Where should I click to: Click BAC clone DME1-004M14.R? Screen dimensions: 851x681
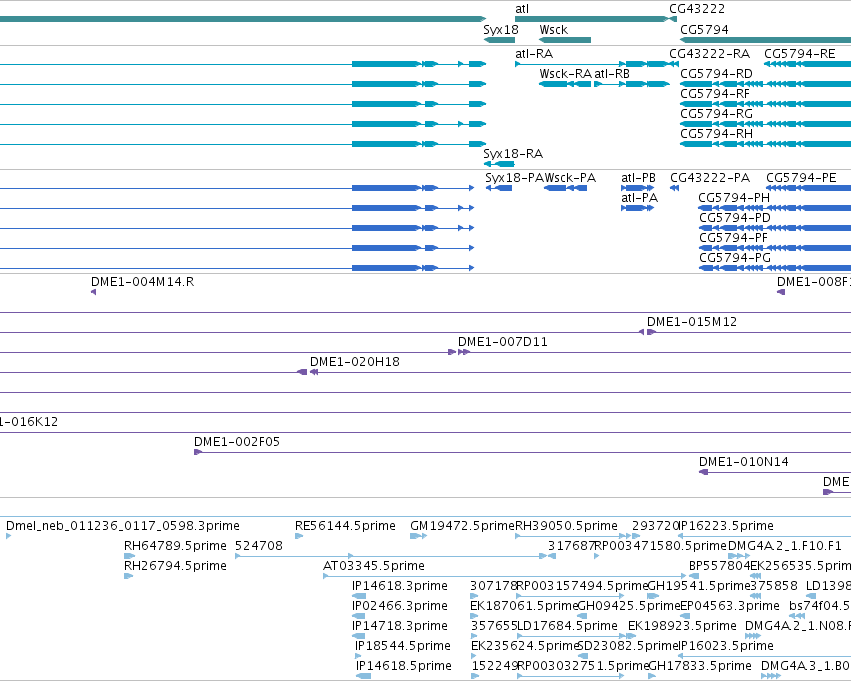pyautogui.click(x=142, y=282)
